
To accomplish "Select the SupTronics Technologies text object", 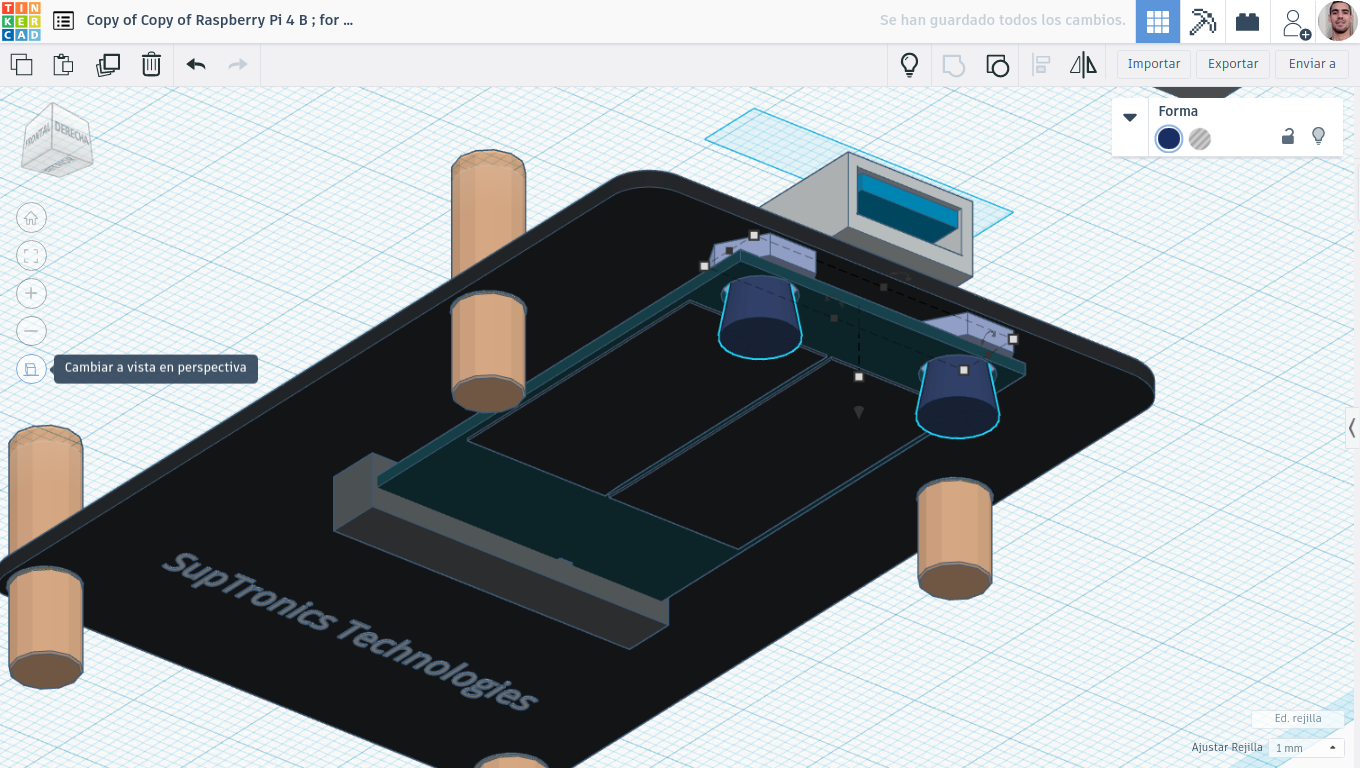I will click(350, 630).
